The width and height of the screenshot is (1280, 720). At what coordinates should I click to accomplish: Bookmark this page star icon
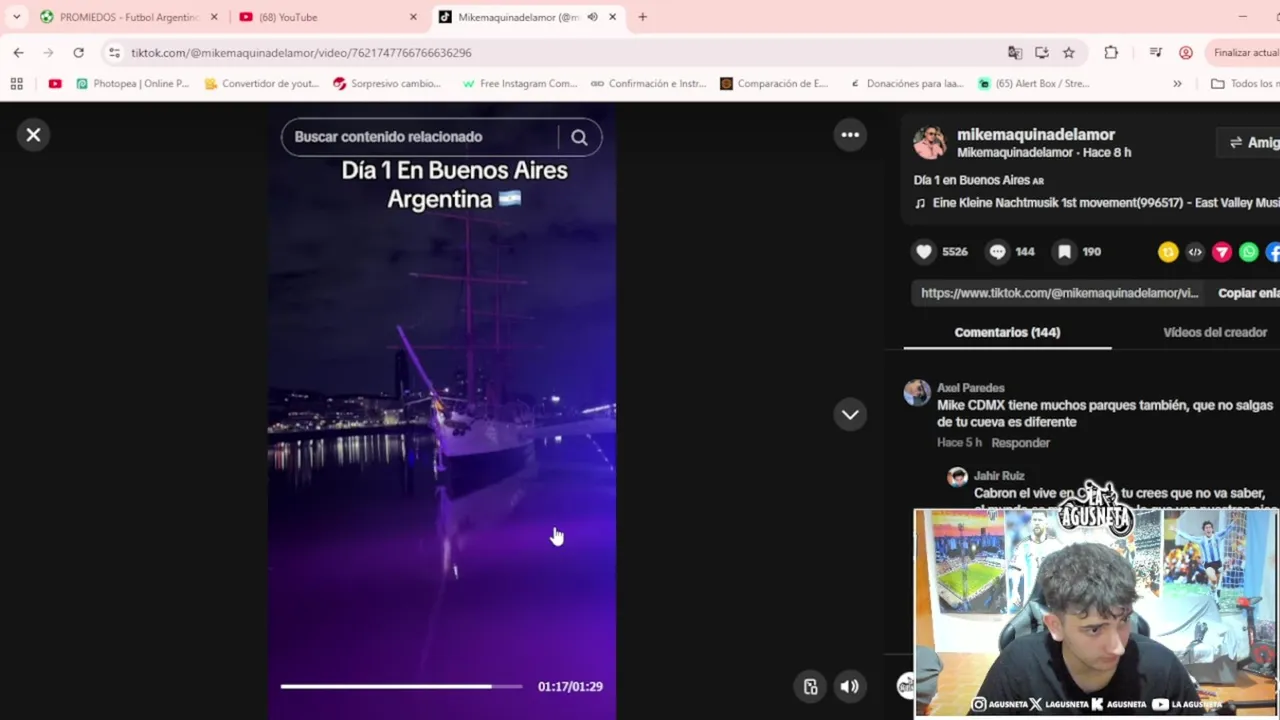(1069, 52)
